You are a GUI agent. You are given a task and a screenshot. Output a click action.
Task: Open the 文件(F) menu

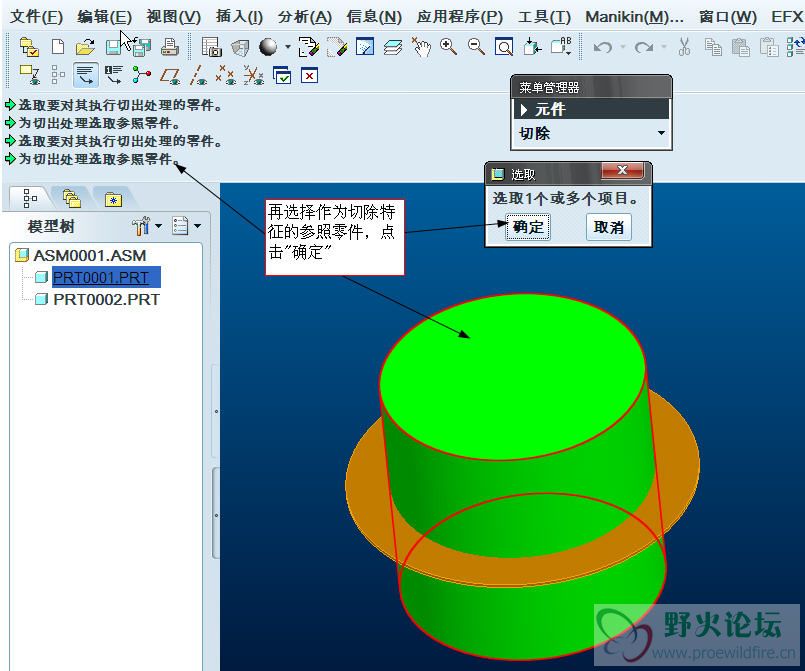36,17
